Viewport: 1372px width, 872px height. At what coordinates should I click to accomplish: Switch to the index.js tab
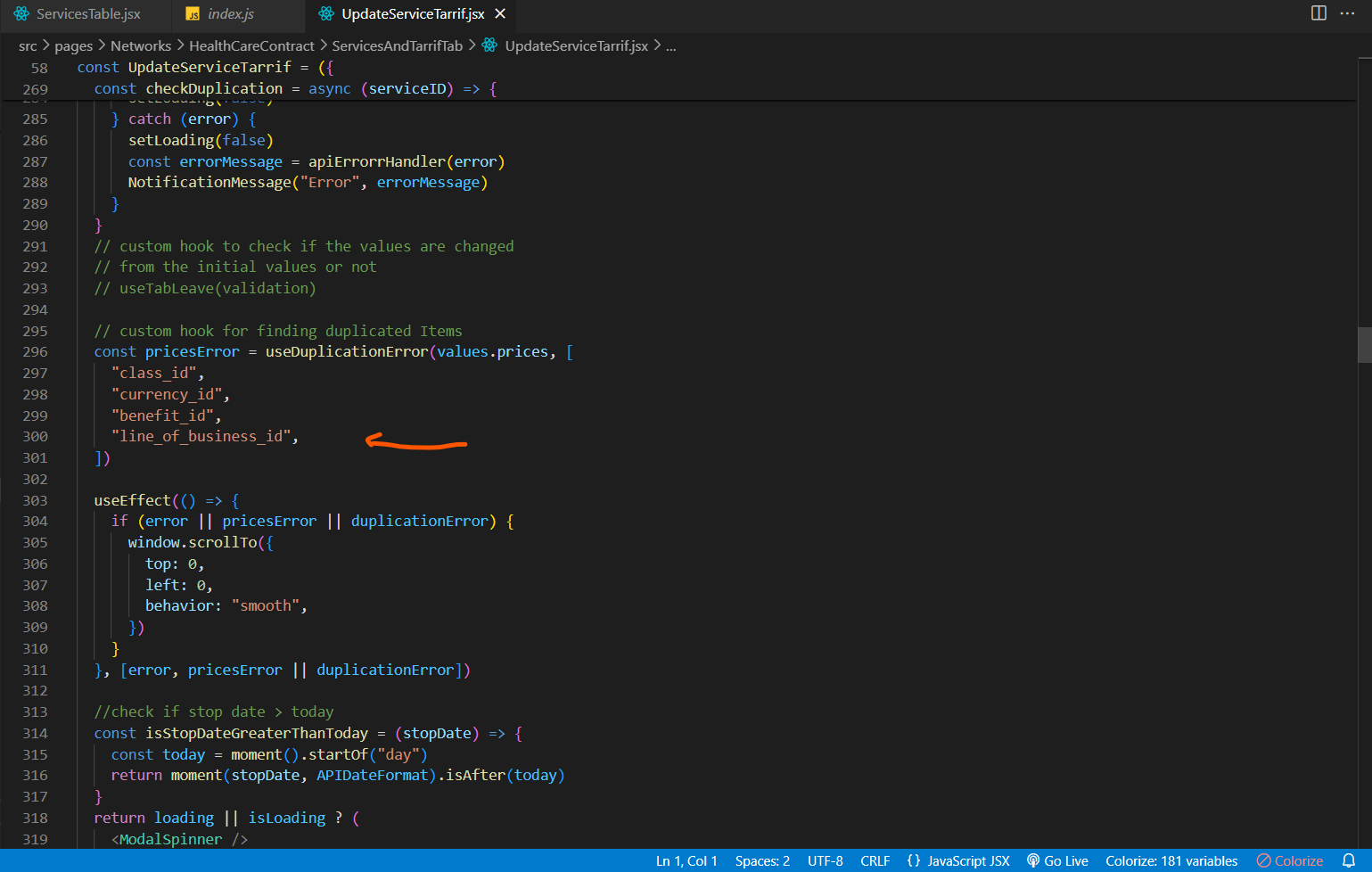click(231, 13)
